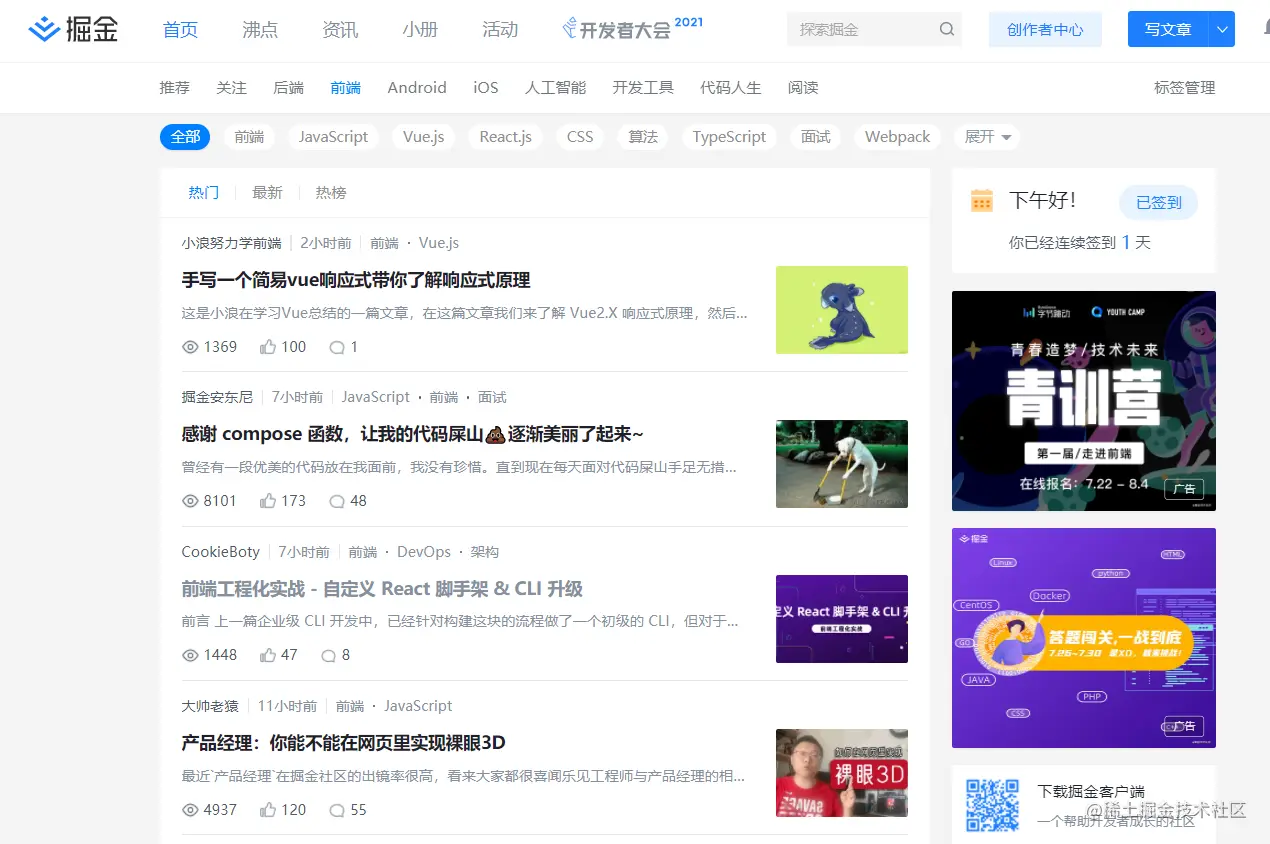Like the React CLI article with 47 likes
The width and height of the screenshot is (1270, 844).
click(x=268, y=655)
